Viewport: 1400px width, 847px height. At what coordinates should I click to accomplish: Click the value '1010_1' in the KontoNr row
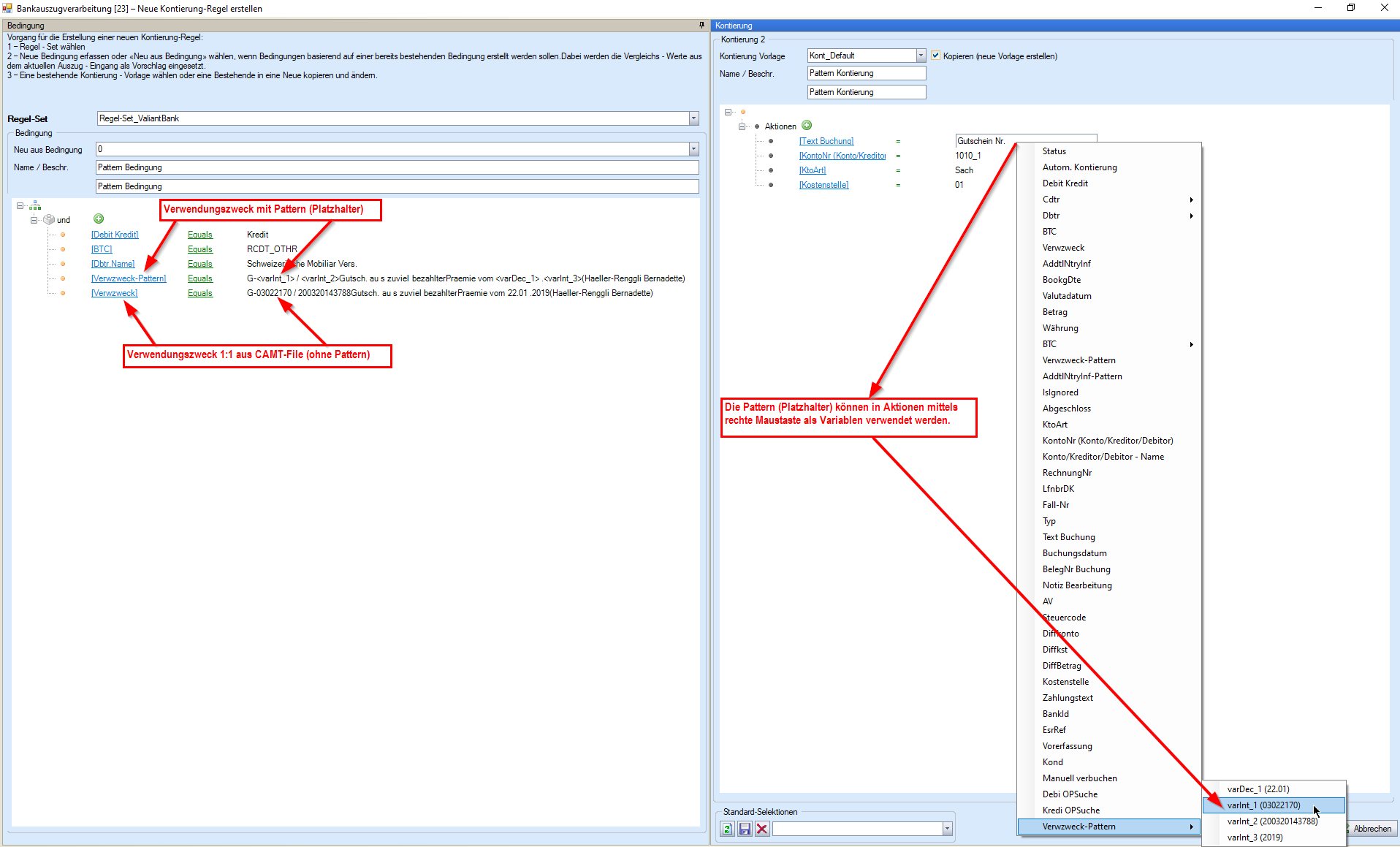[x=968, y=156]
